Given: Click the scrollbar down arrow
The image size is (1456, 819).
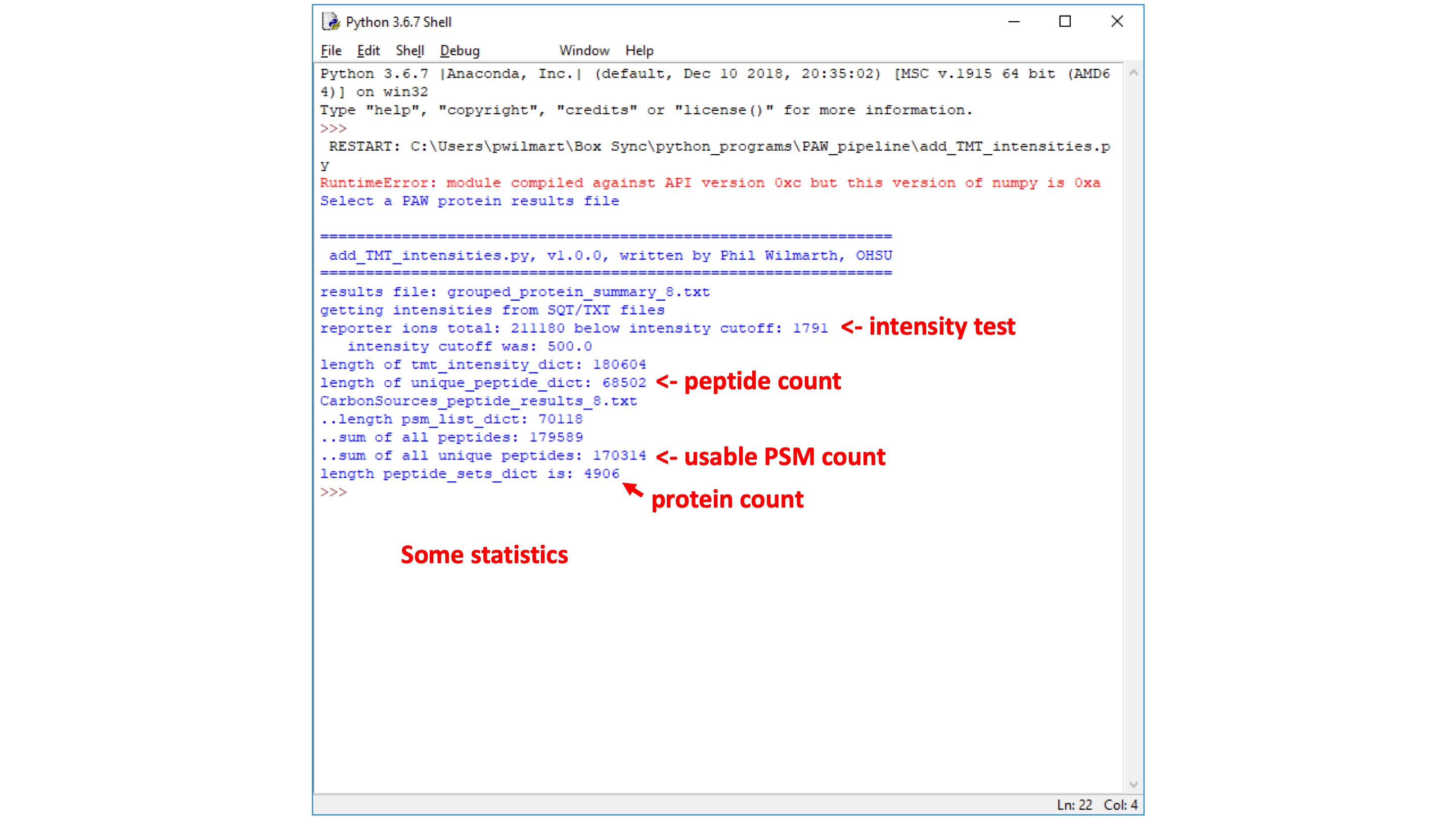Looking at the screenshot, I should pos(1133,784).
